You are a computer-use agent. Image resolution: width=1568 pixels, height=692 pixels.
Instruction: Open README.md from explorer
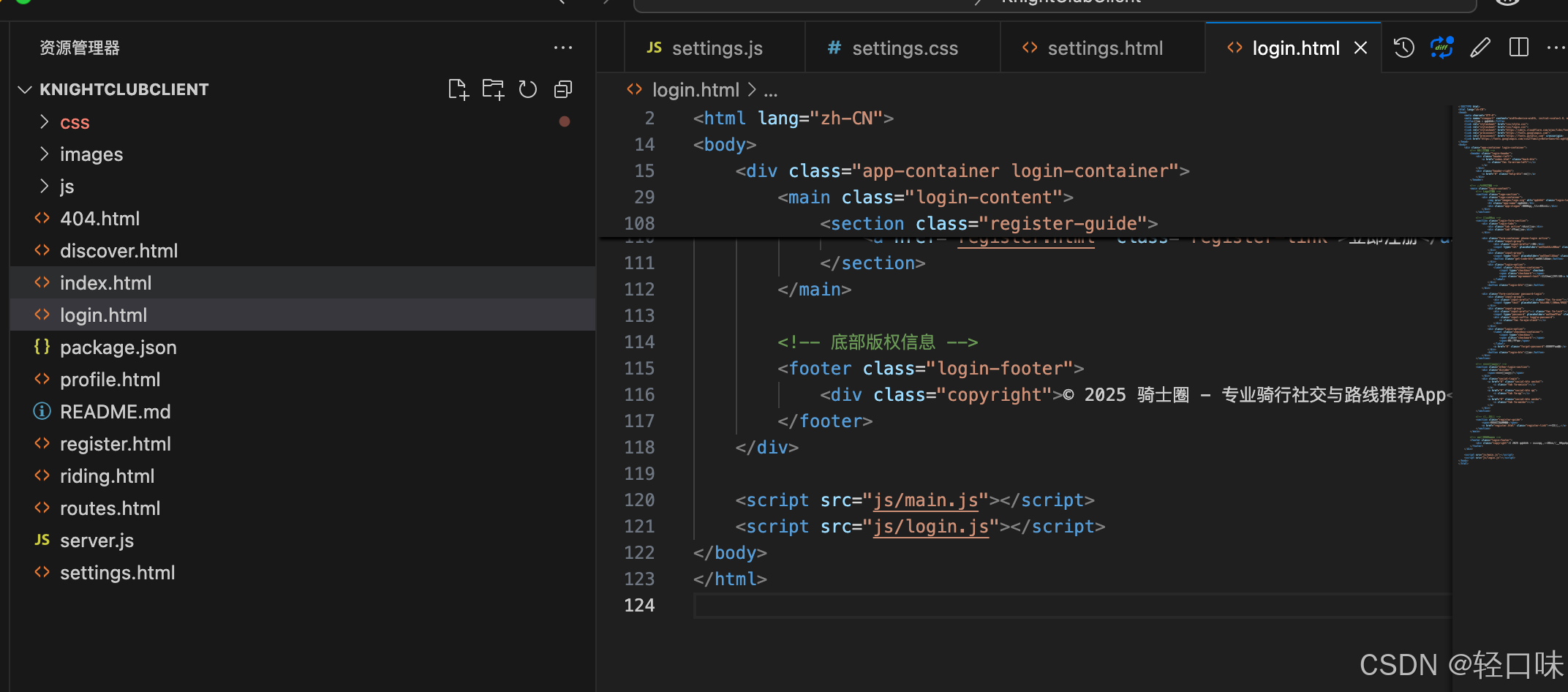(303, 412)
